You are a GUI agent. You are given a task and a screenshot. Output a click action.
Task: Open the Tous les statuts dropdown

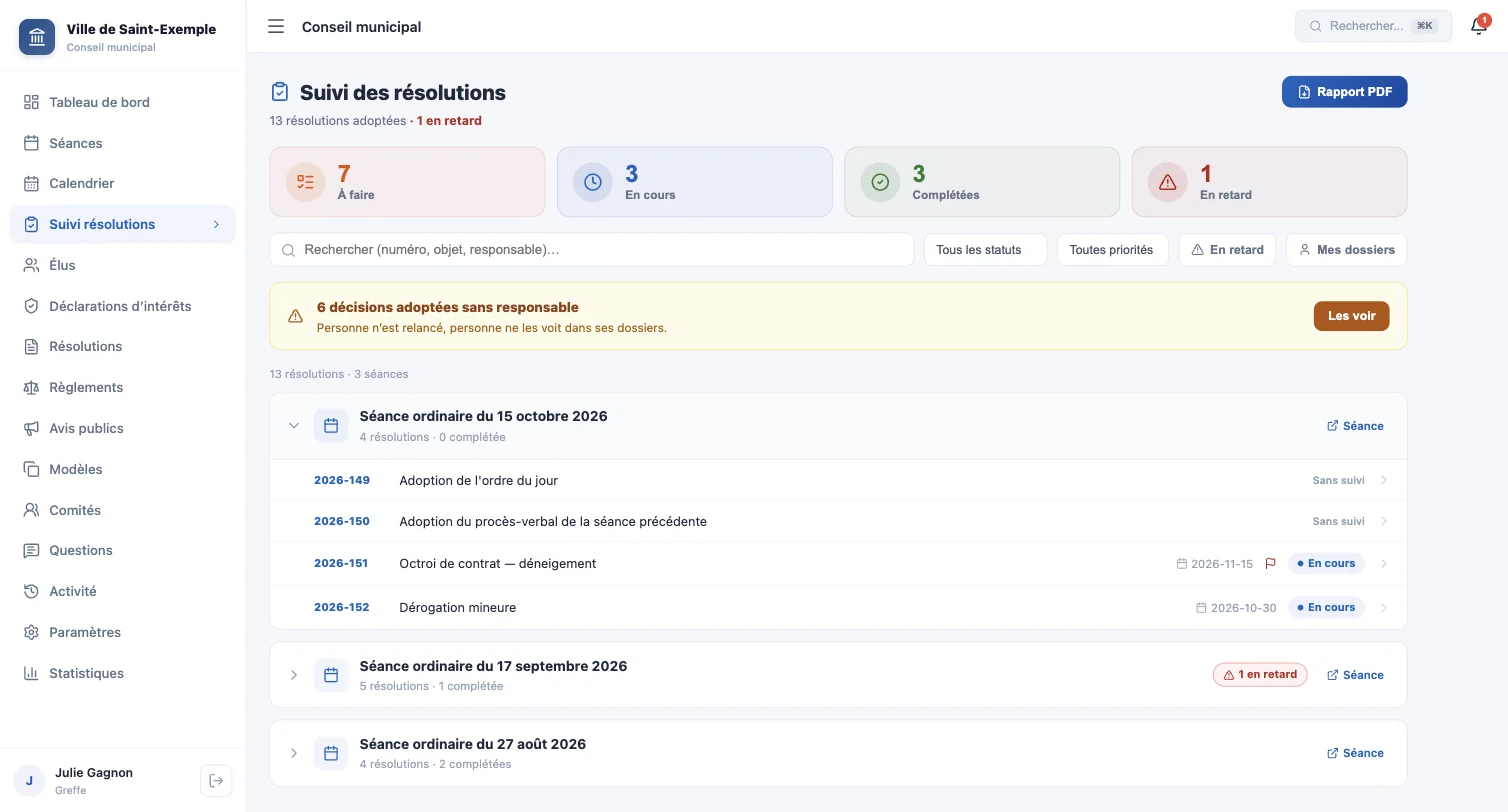coord(985,250)
